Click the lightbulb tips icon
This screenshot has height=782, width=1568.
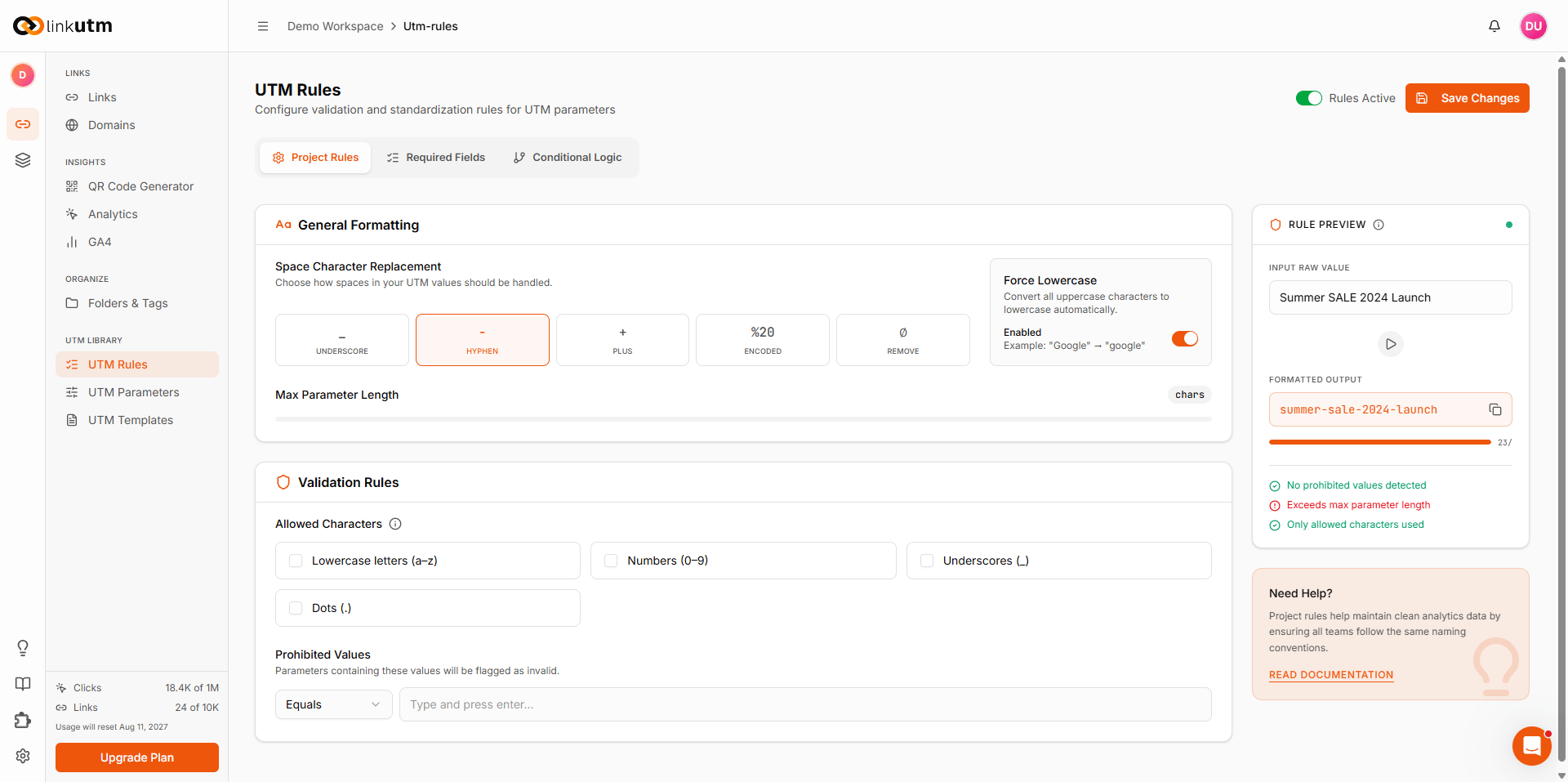(x=23, y=648)
